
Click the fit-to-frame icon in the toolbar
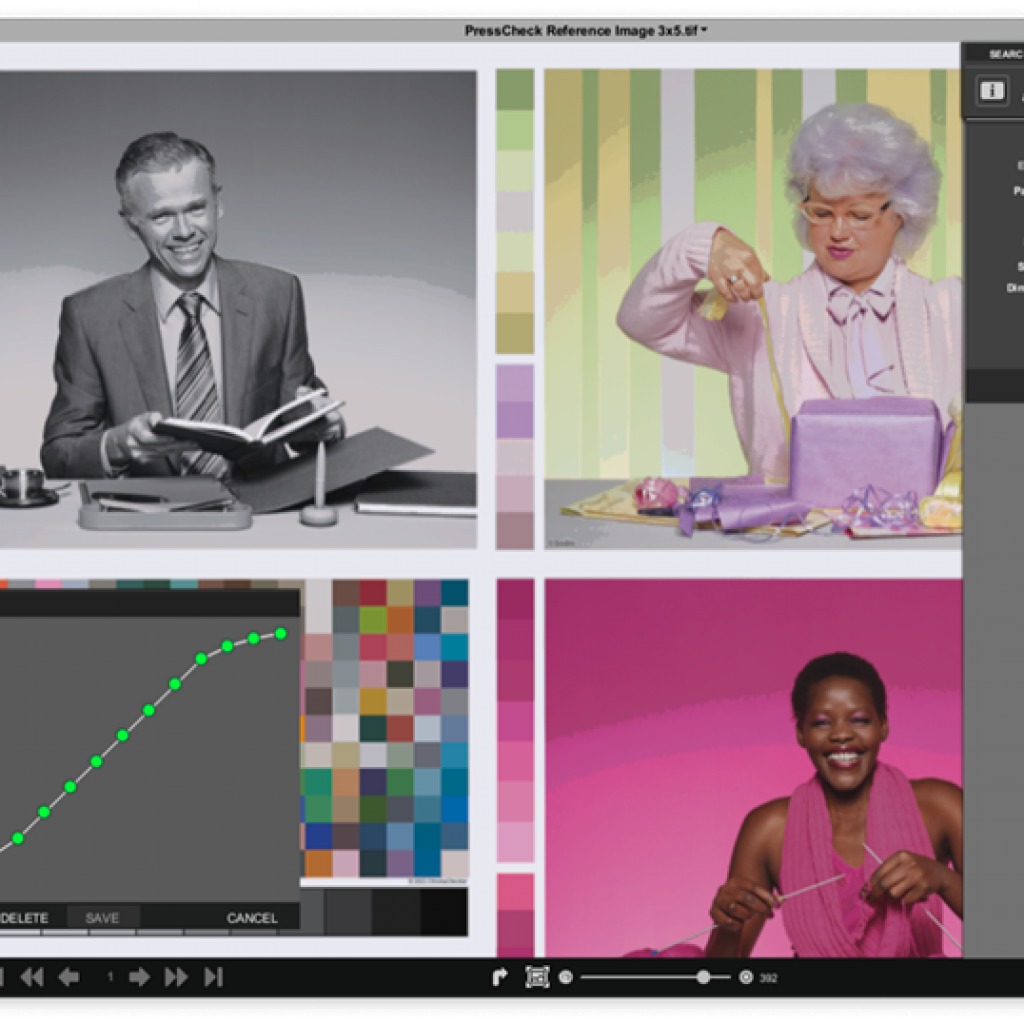[x=537, y=976]
